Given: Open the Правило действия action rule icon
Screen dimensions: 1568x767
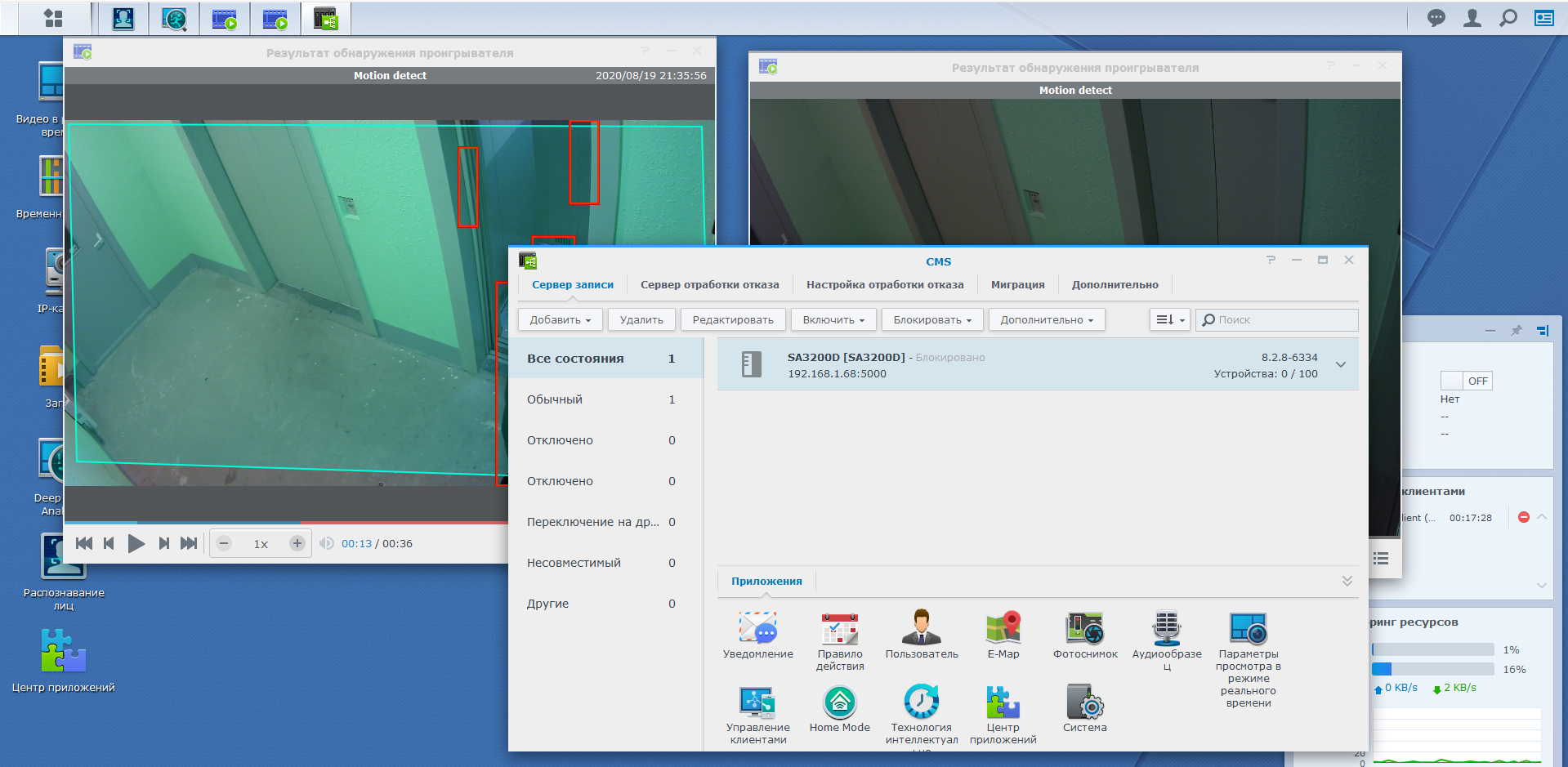Looking at the screenshot, I should 839,630.
